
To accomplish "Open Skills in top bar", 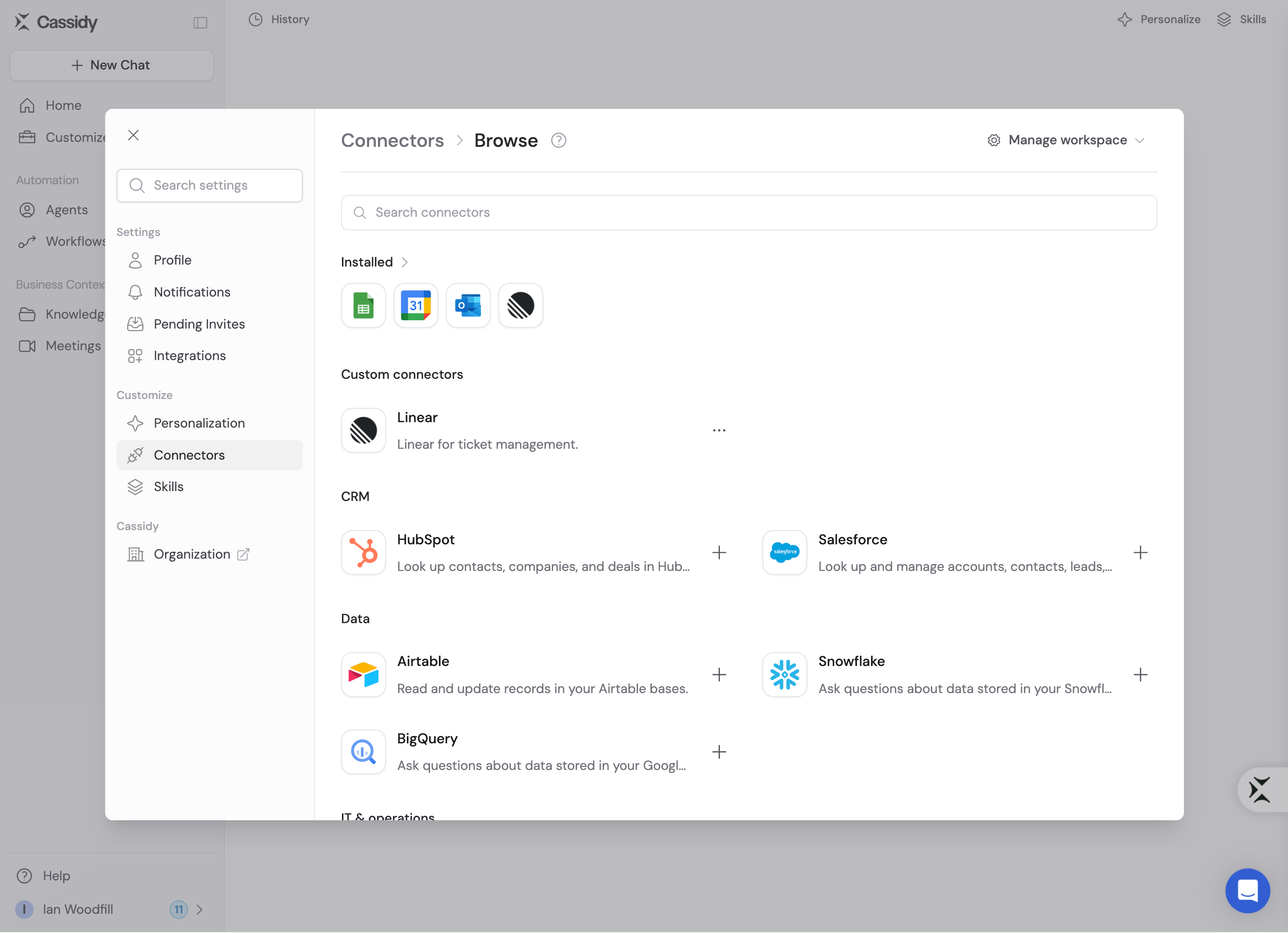I will (x=1241, y=19).
